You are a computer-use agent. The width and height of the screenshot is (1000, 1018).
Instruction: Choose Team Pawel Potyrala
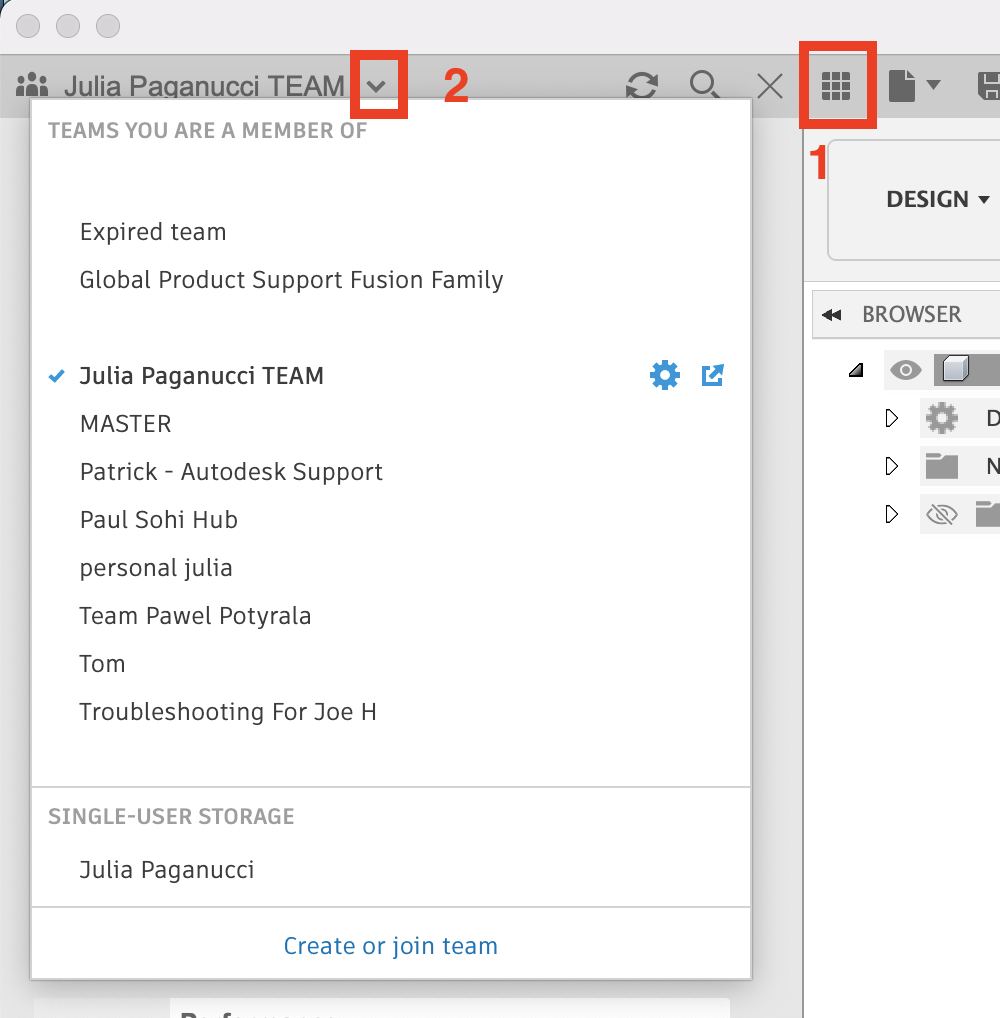coord(195,616)
